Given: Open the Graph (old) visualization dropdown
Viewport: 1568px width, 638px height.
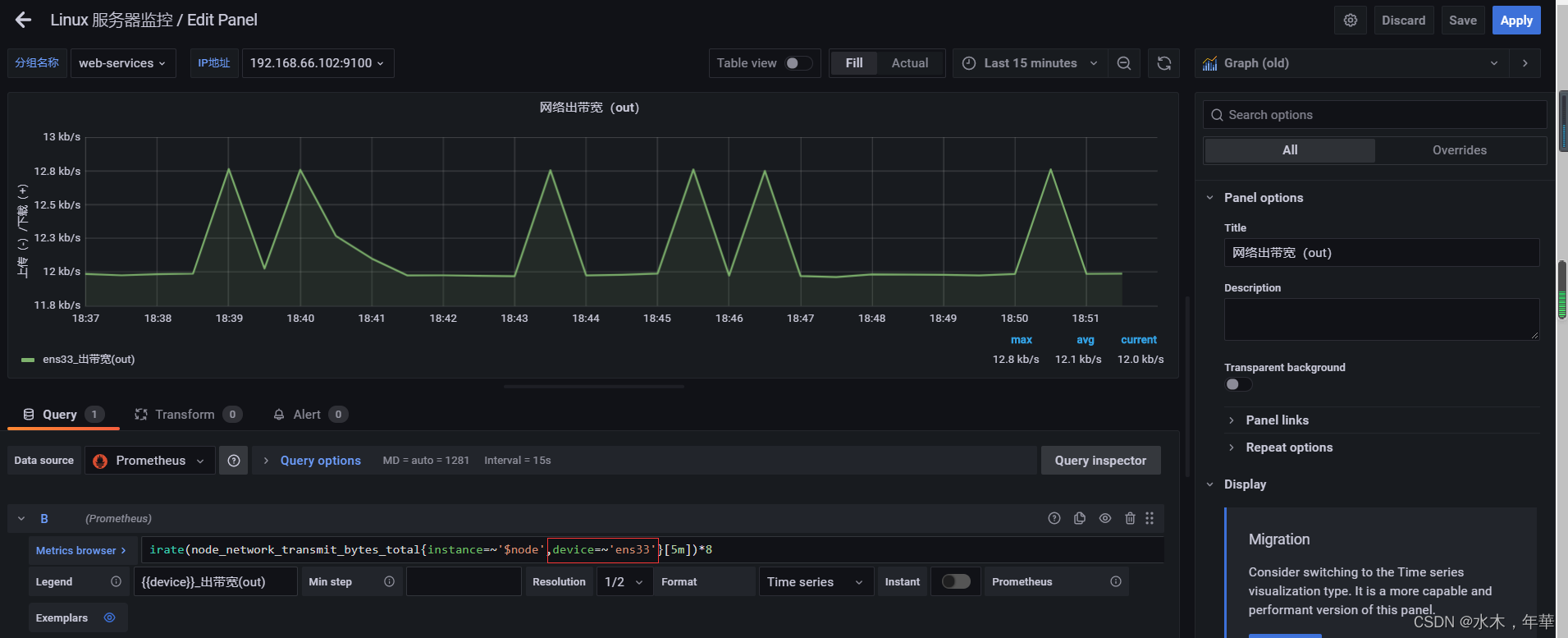Looking at the screenshot, I should point(1351,63).
